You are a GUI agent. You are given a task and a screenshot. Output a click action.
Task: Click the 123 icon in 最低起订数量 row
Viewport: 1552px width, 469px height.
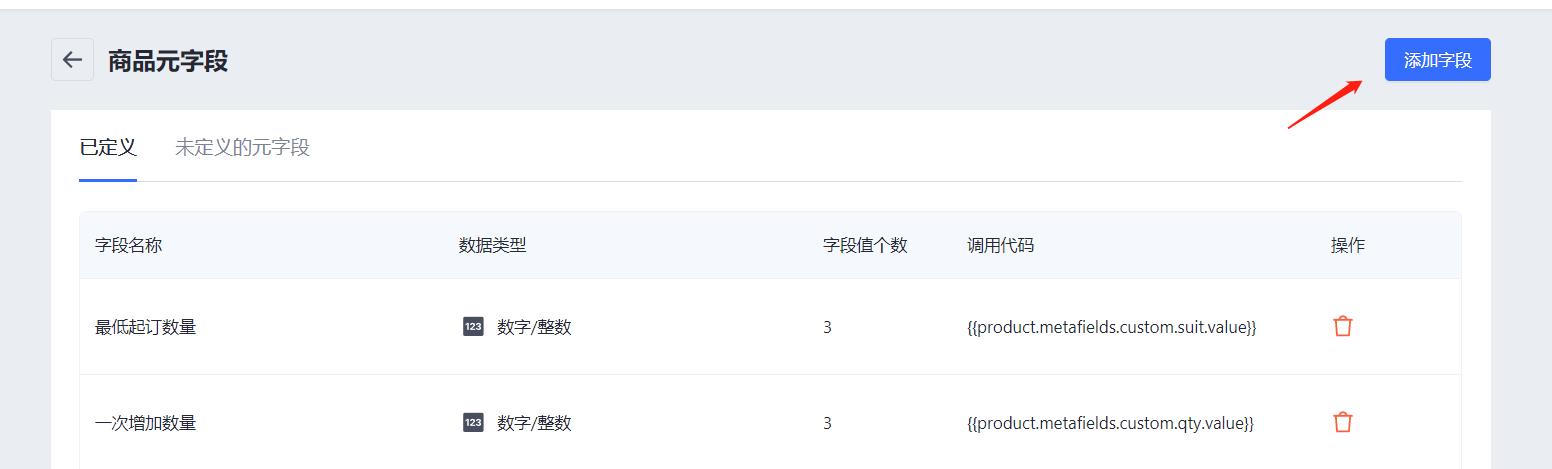473,326
